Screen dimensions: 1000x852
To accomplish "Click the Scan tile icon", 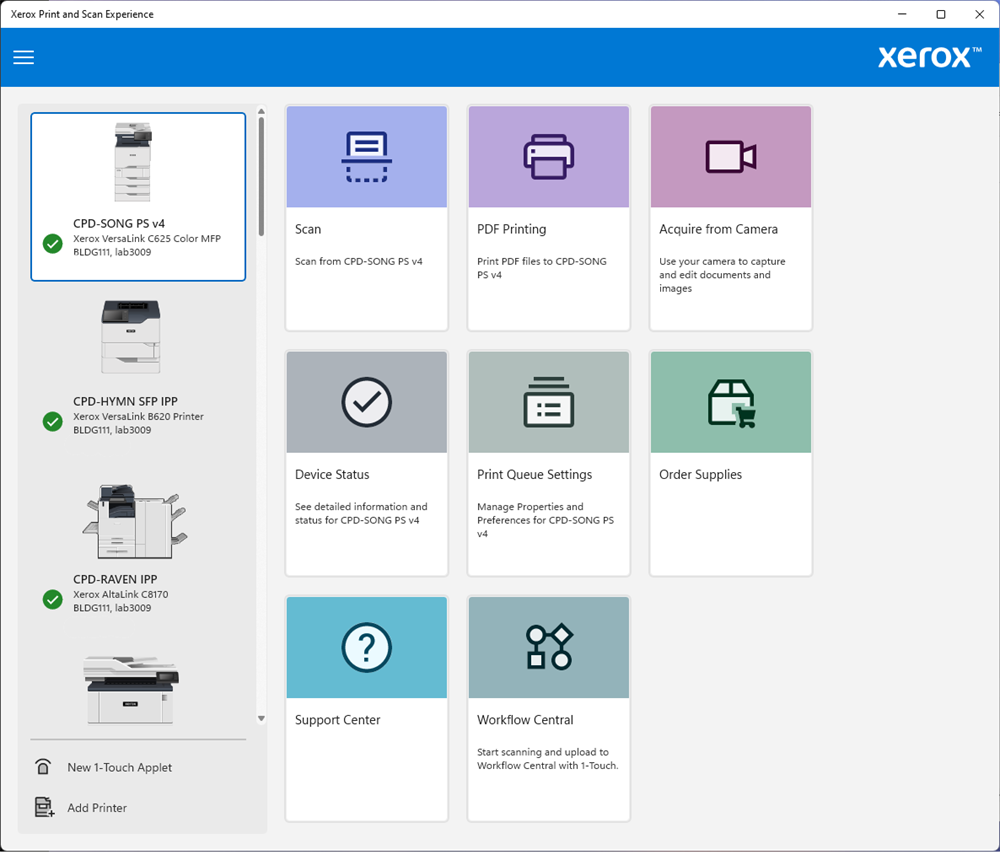I will (x=367, y=157).
